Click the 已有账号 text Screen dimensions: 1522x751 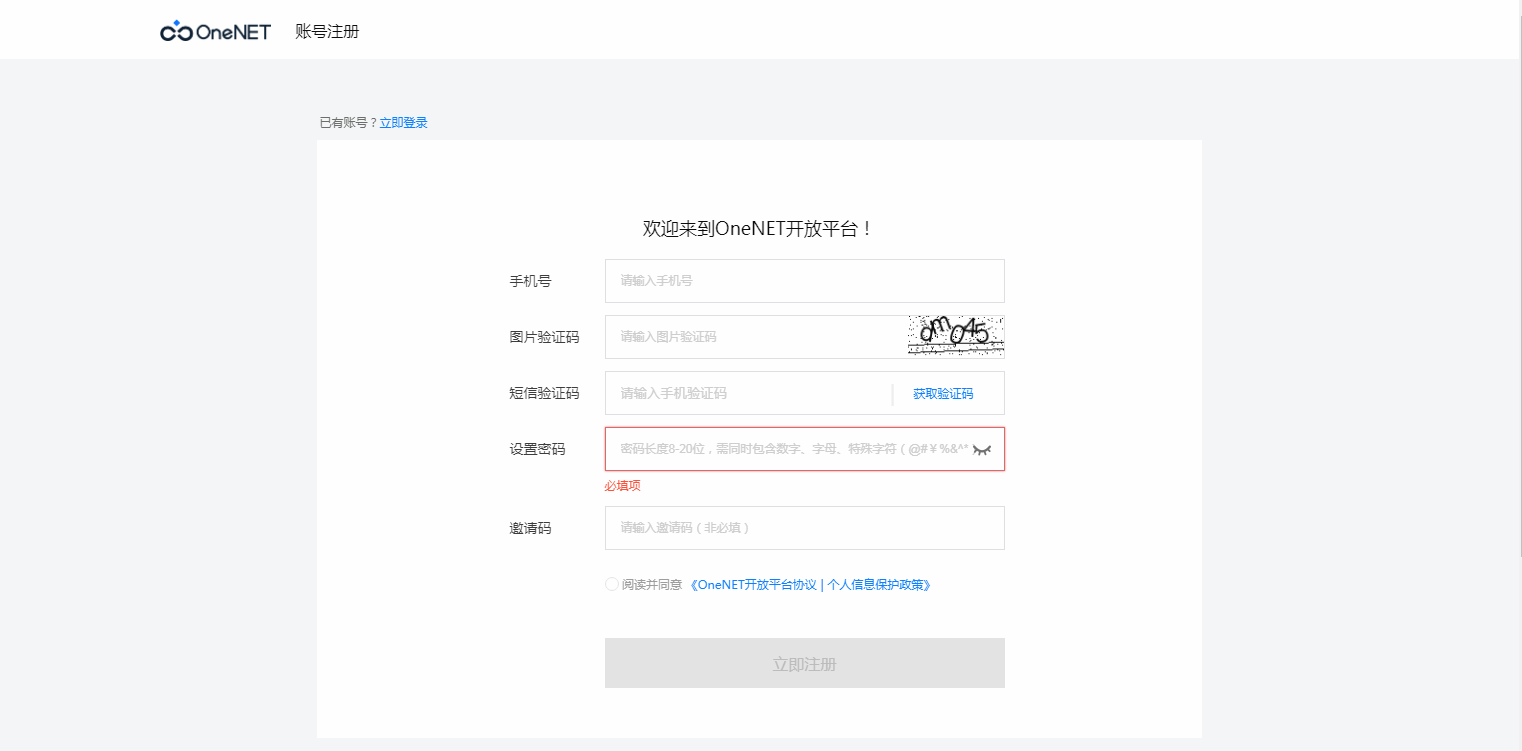348,123
